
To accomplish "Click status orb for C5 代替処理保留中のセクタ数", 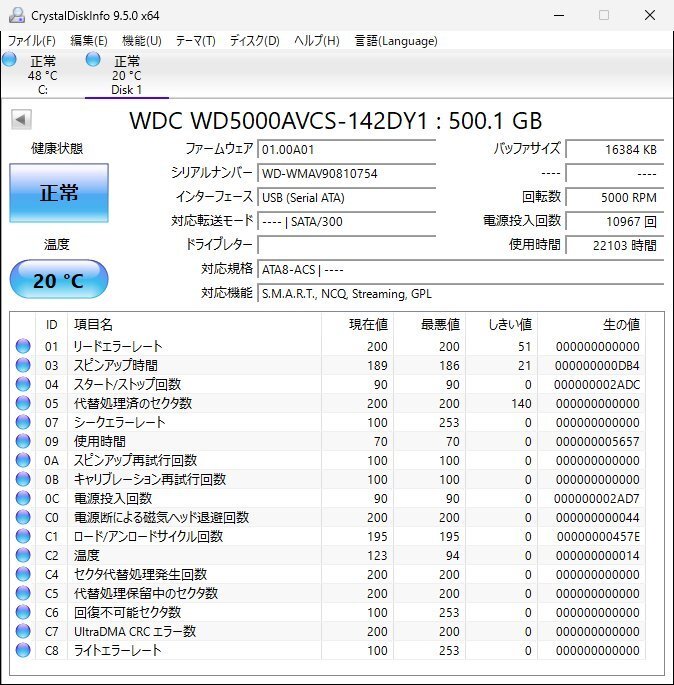I will click(x=23, y=593).
